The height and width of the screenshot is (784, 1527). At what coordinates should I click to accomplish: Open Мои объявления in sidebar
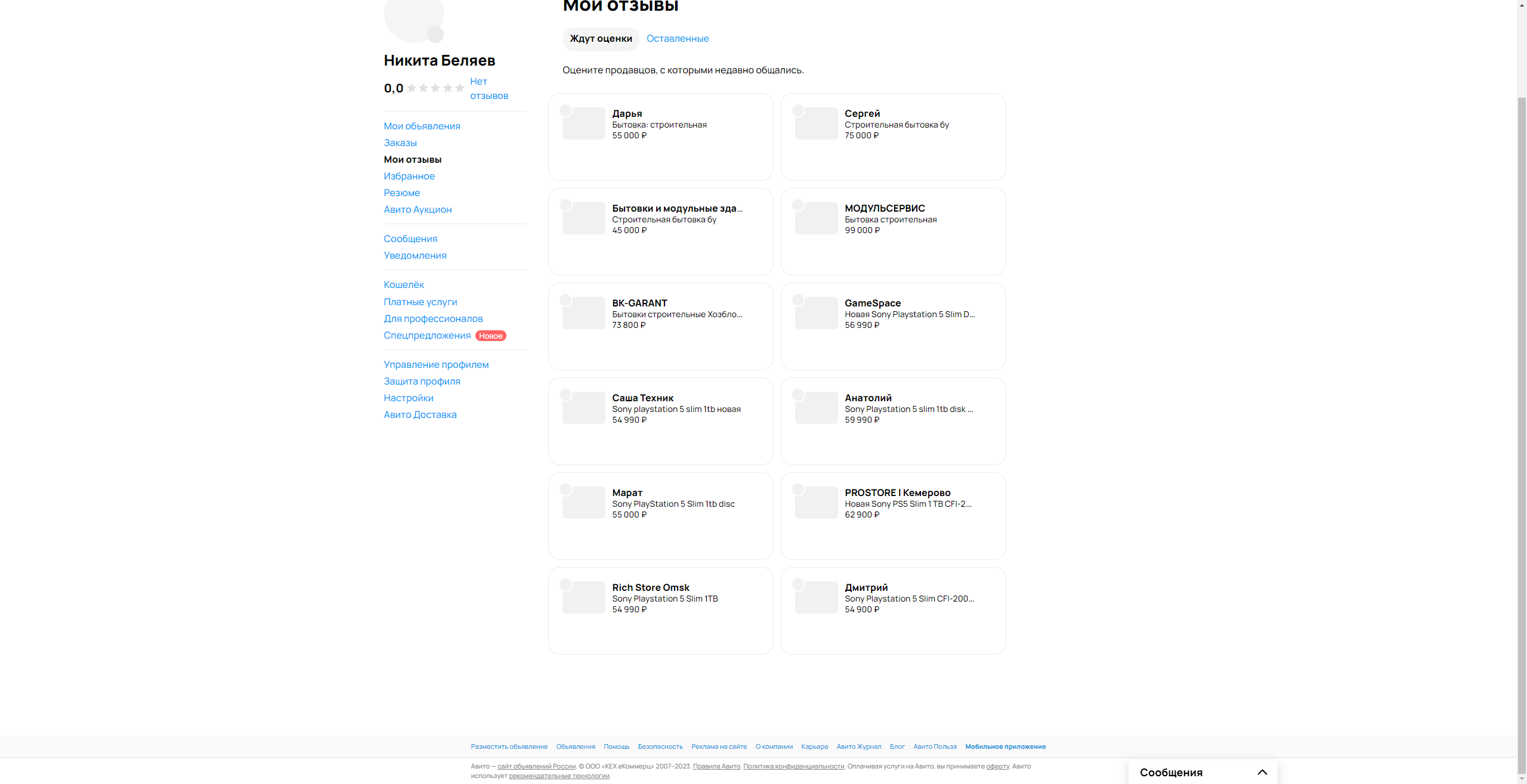(422, 126)
